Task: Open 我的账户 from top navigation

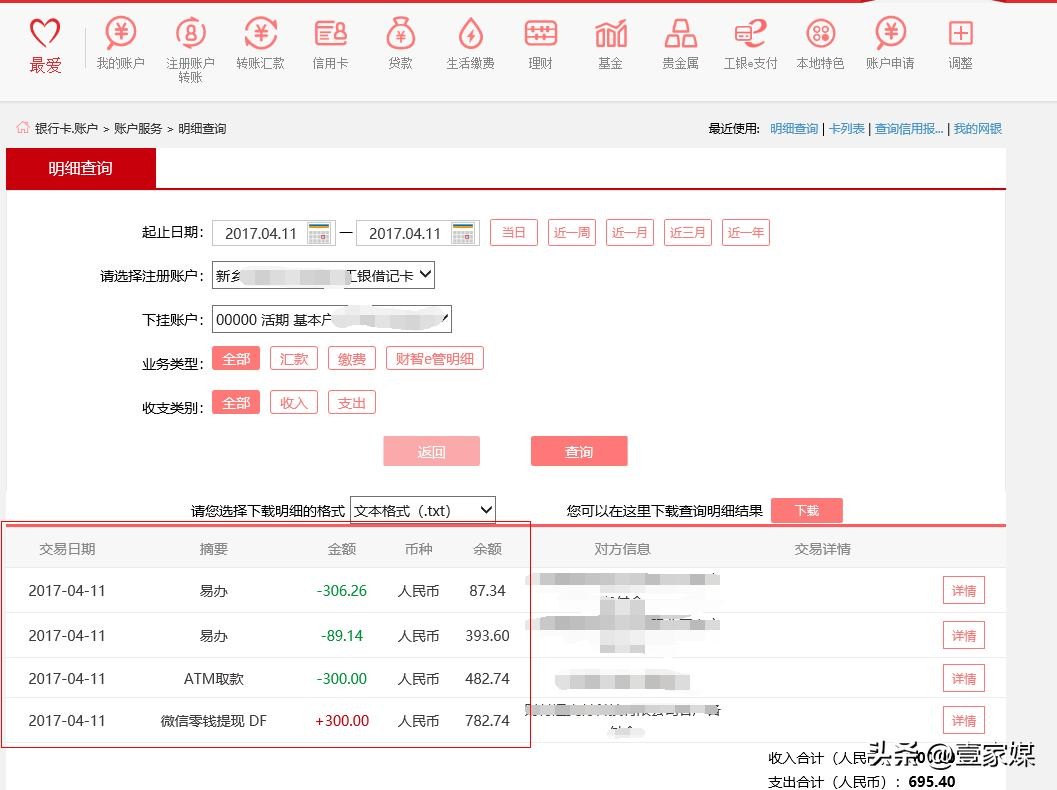Action: click(120, 45)
